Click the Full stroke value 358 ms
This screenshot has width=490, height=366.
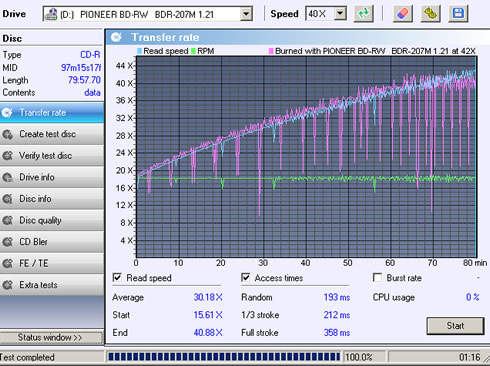[x=337, y=332]
